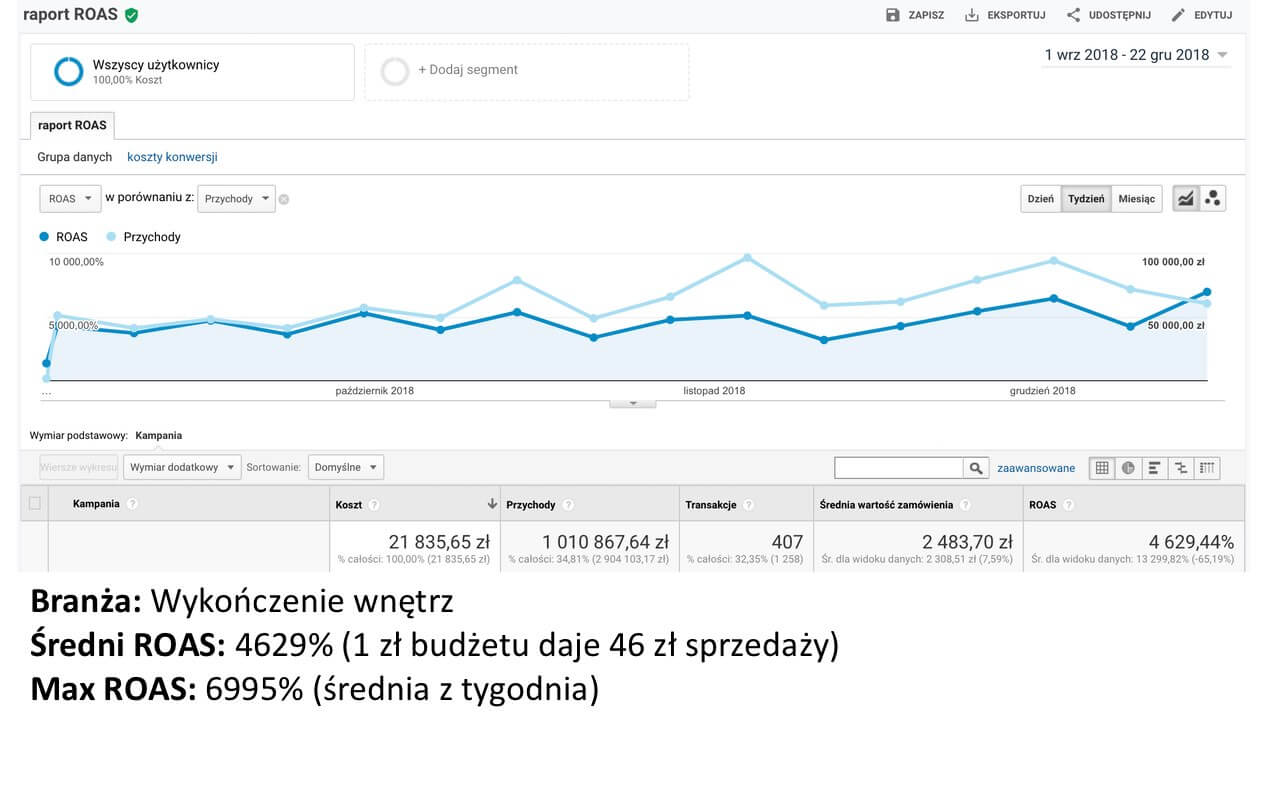Click the search magnifier icon in table filter
The image size is (1280, 800).
[975, 468]
